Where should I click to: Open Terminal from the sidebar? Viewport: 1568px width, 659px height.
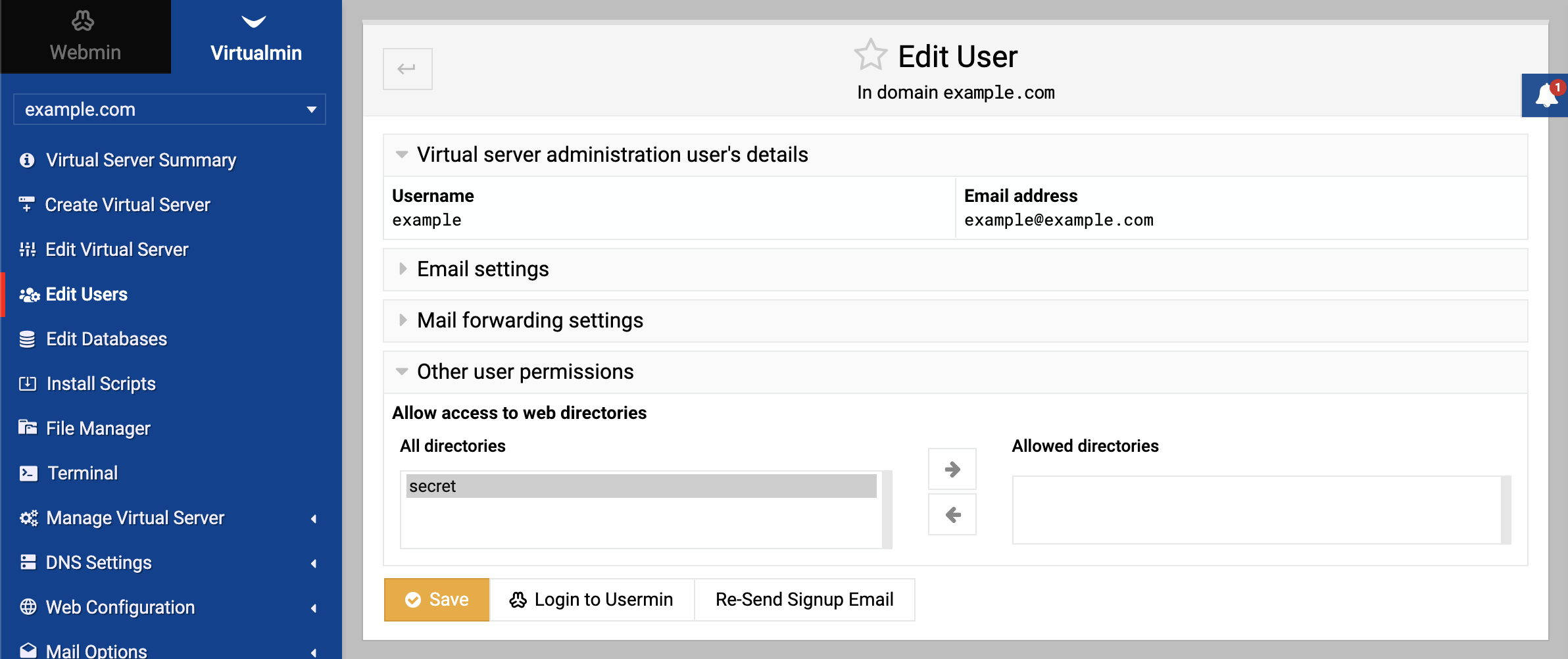click(82, 473)
